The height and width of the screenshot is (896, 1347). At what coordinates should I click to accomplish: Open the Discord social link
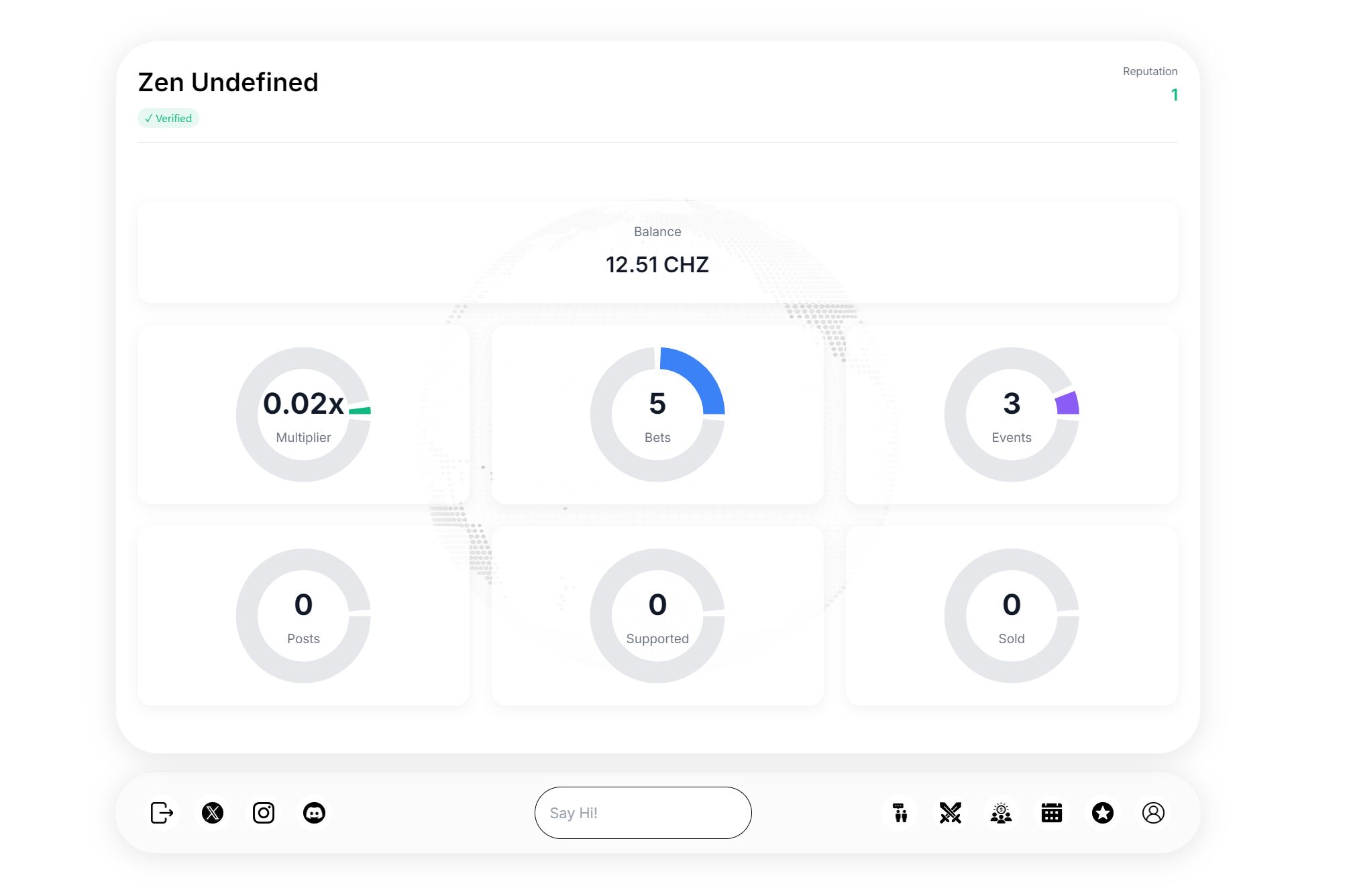tap(314, 812)
